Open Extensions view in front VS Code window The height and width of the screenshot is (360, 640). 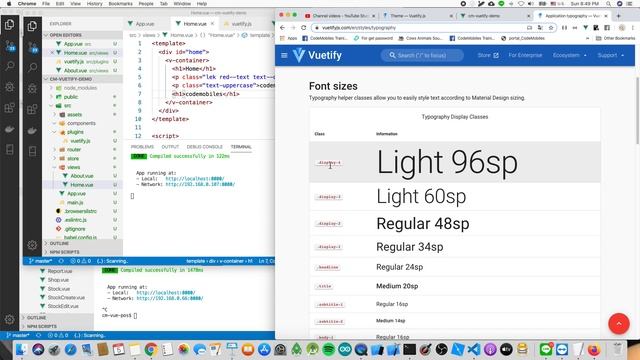pyautogui.click(x=32, y=109)
